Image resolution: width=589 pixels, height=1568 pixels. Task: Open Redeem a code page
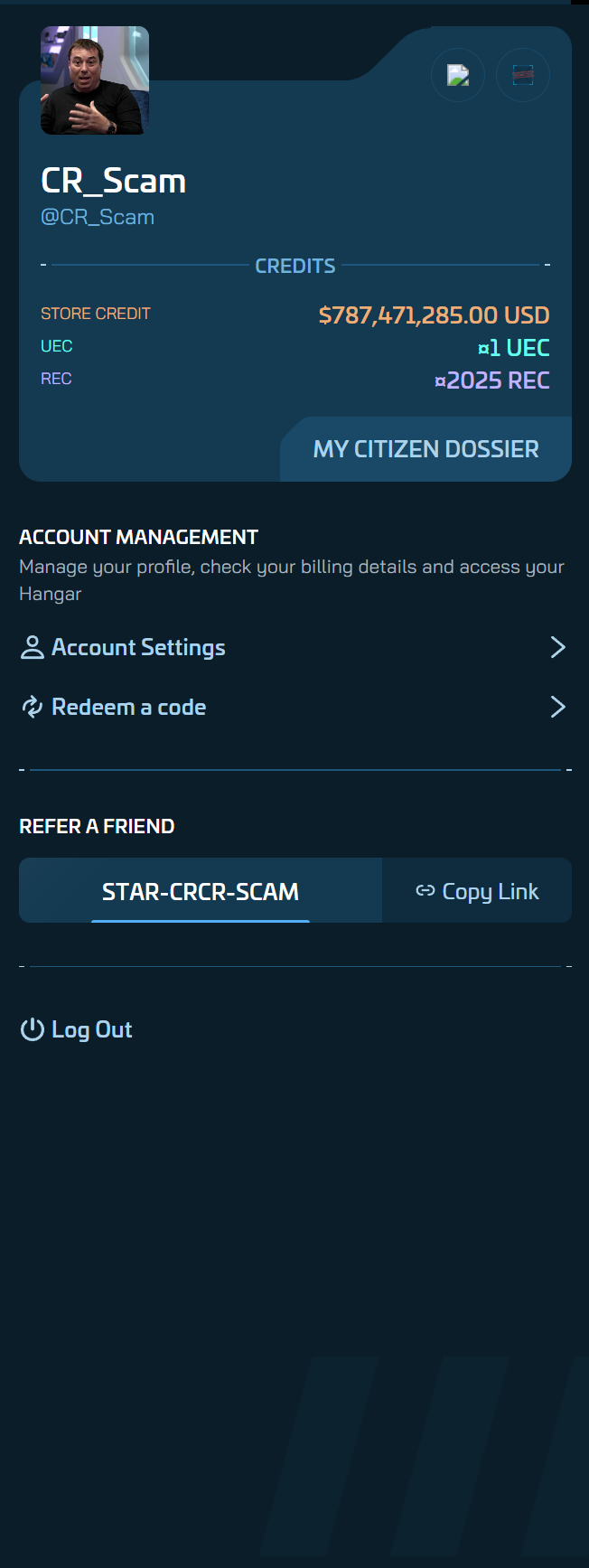(294, 707)
